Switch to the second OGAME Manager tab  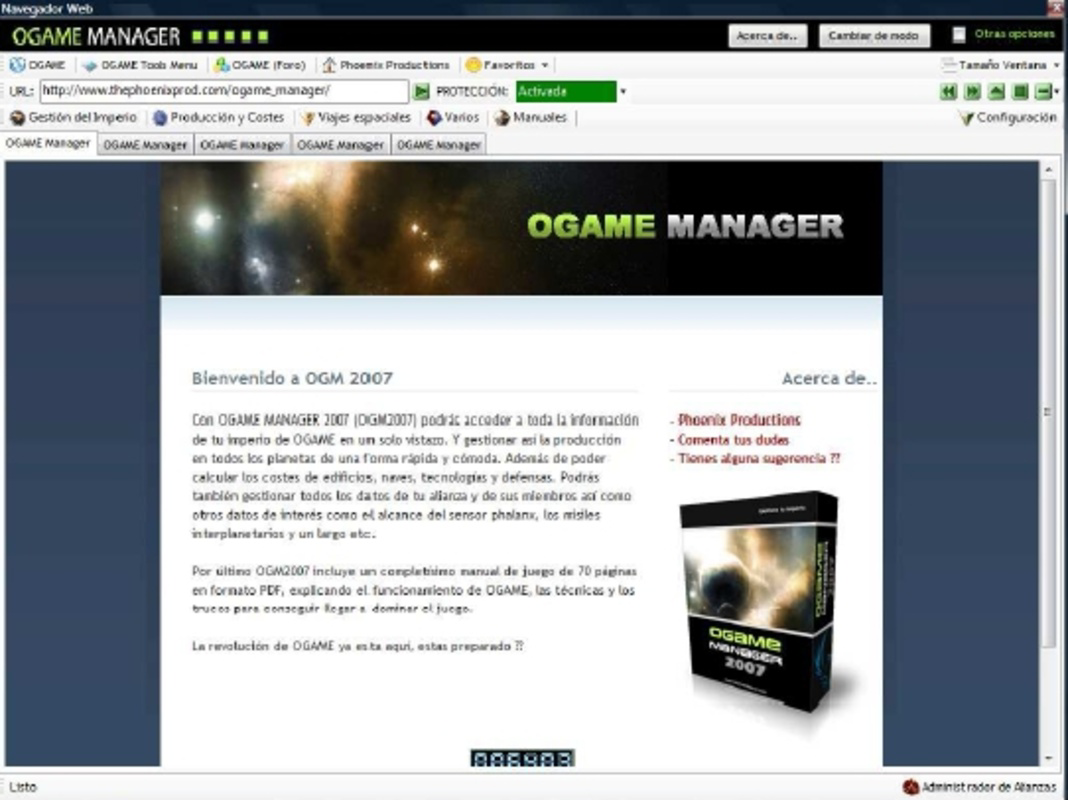[x=145, y=145]
